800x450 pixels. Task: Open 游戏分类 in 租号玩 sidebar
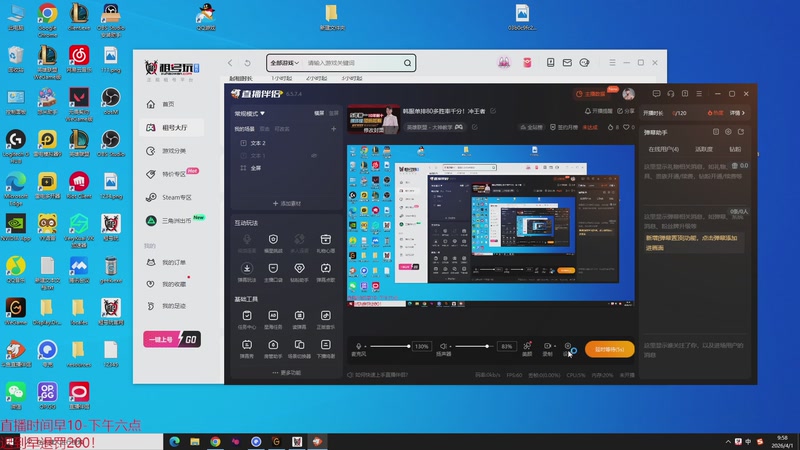171,151
